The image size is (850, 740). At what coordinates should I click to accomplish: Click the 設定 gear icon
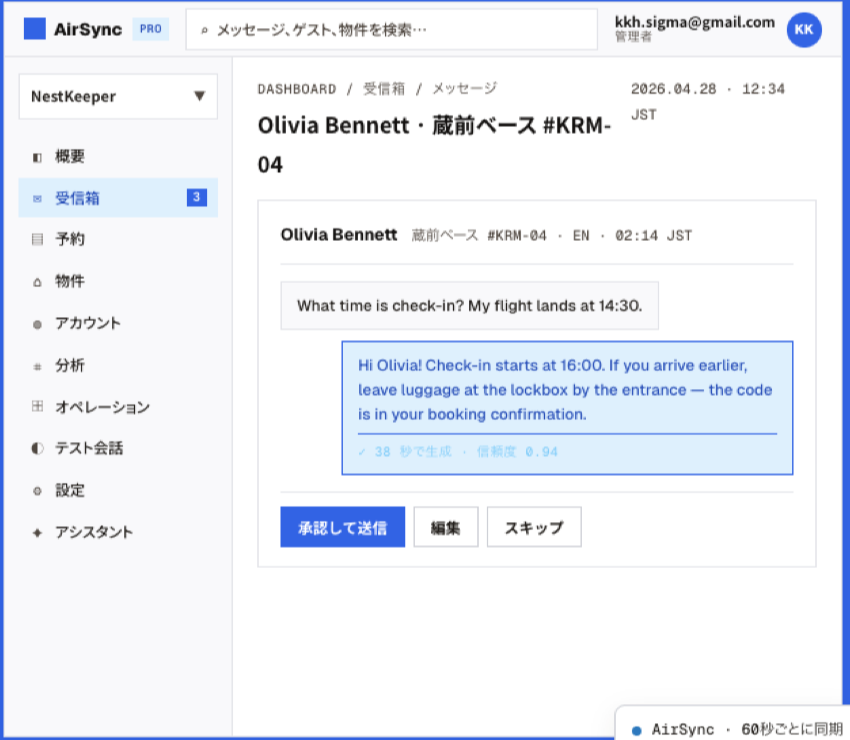click(37, 491)
